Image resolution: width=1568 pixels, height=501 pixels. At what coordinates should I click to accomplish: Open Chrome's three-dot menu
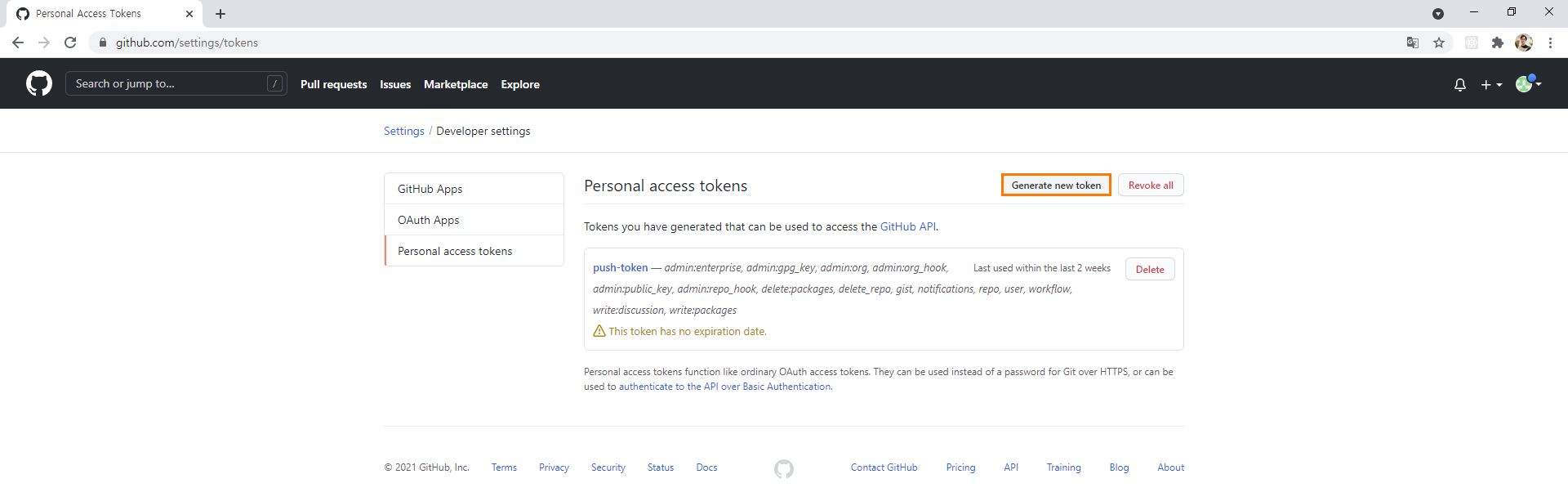pyautogui.click(x=1550, y=42)
